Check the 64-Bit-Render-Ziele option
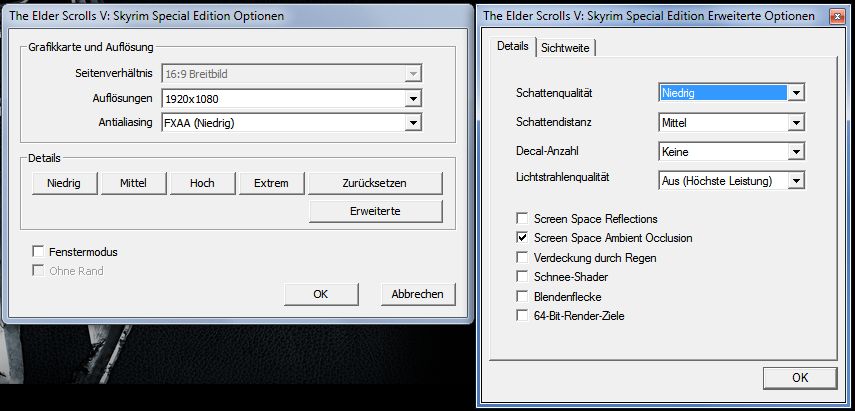 (x=521, y=315)
